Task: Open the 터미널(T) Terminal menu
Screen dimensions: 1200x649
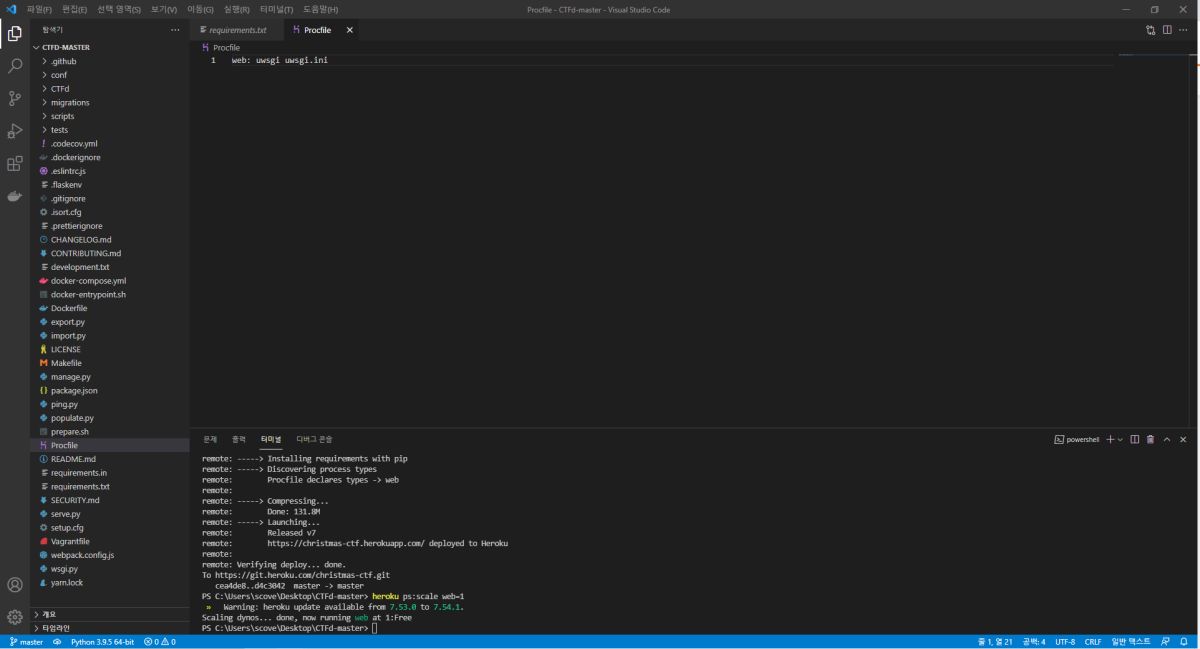Action: (278, 9)
